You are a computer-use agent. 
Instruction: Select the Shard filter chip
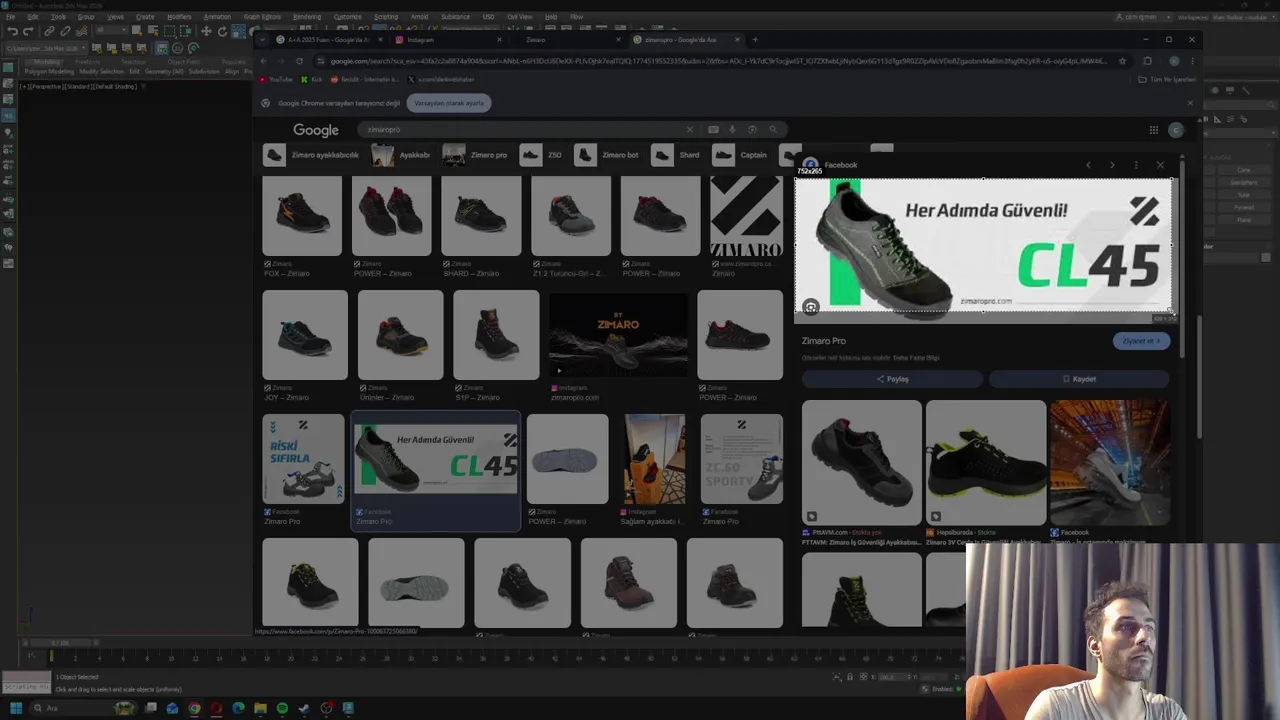tap(677, 155)
